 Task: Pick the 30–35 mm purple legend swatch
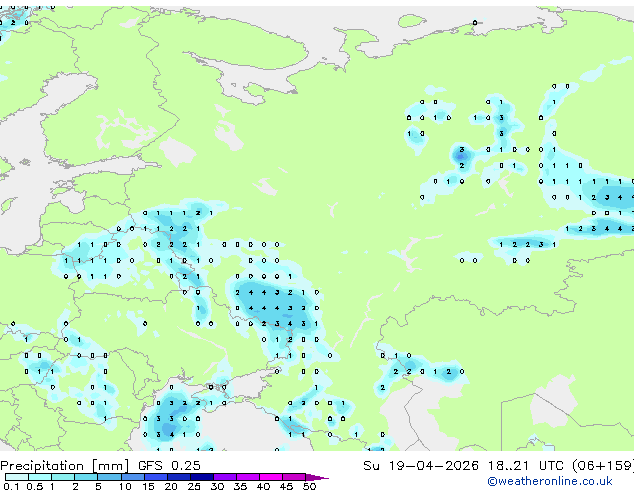(224, 477)
